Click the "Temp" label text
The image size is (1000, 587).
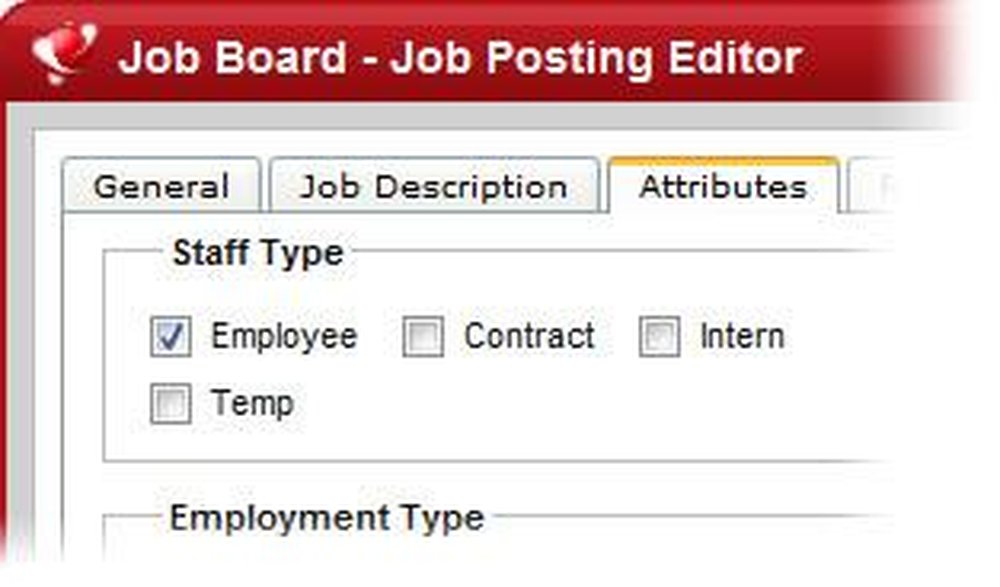pos(252,404)
